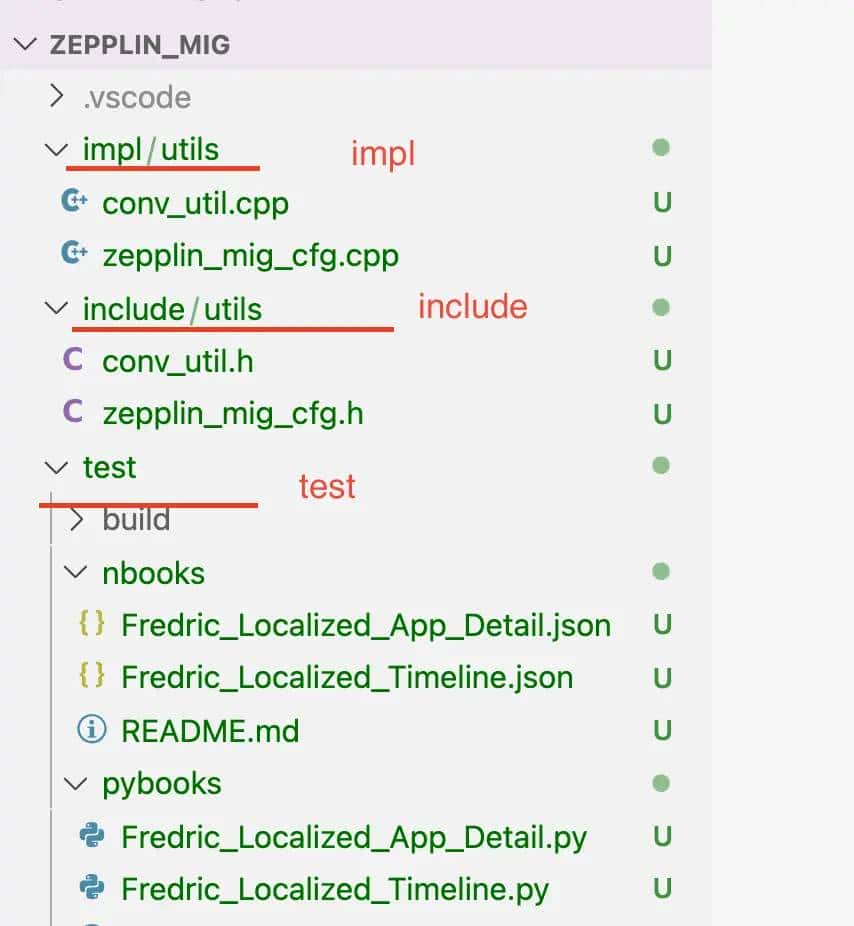Click the C++ icon beside conv_util.cpp
This screenshot has width=854, height=926.
tap(73, 201)
